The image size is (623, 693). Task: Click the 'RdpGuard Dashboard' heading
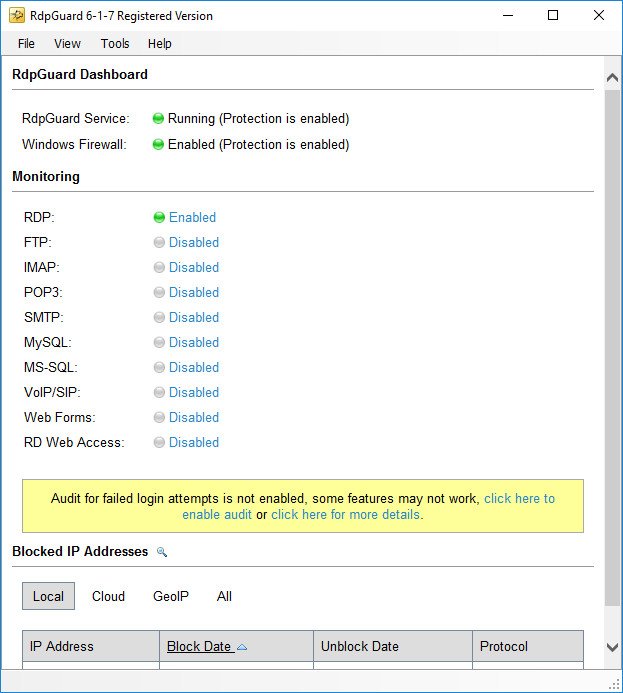(80, 74)
